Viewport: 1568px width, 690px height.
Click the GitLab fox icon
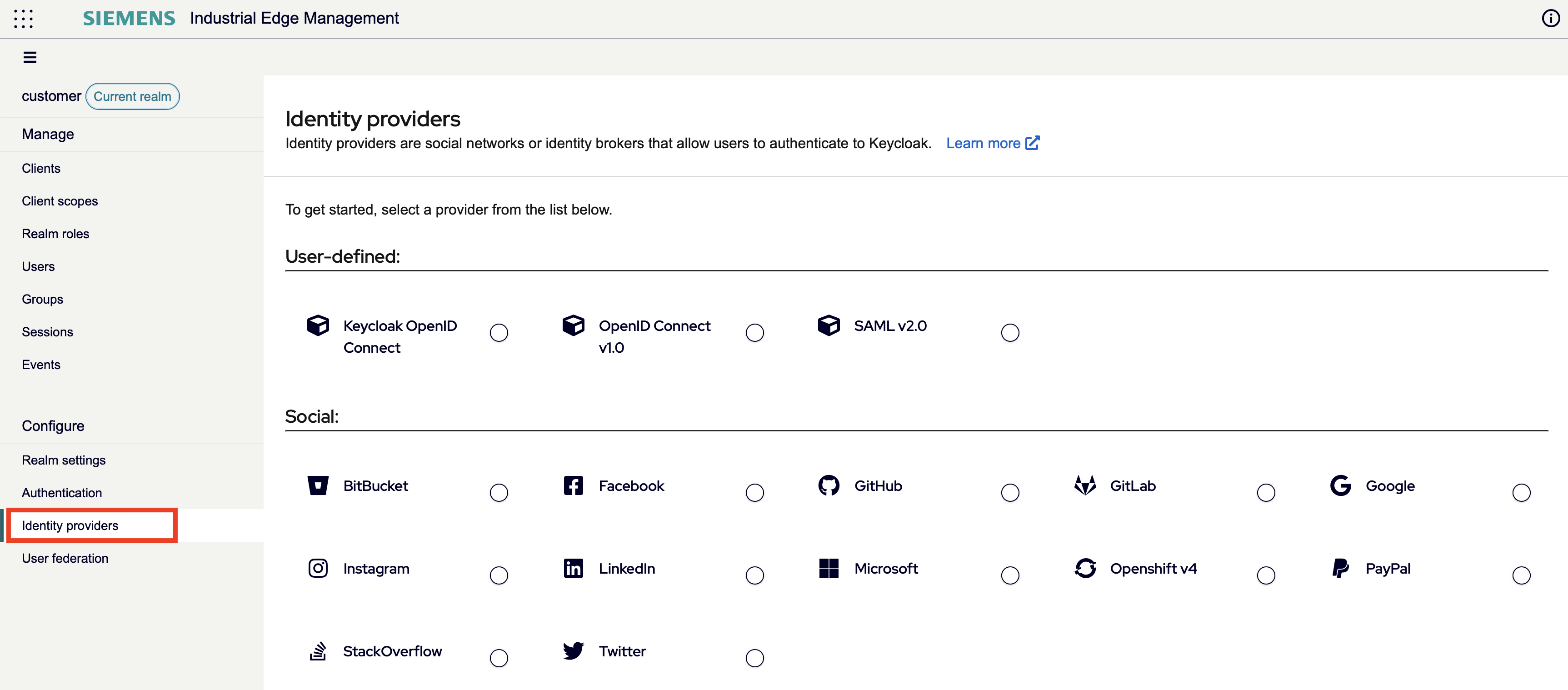pos(1086,485)
